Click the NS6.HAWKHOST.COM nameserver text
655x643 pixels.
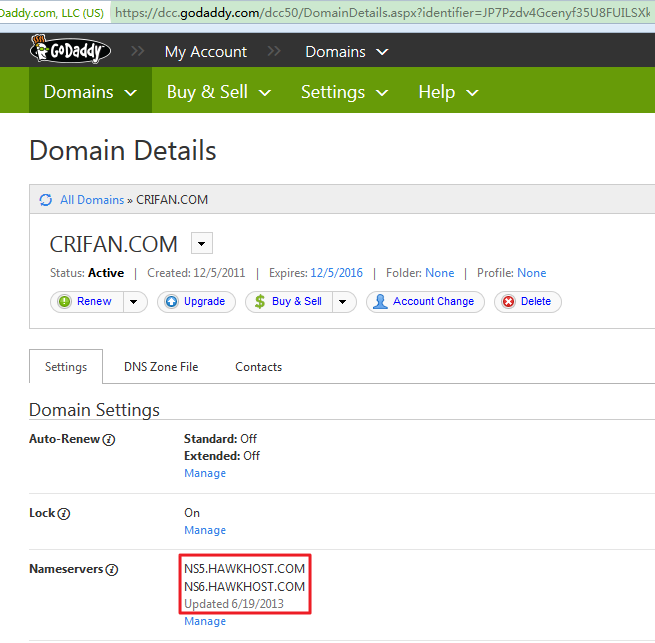[244, 587]
